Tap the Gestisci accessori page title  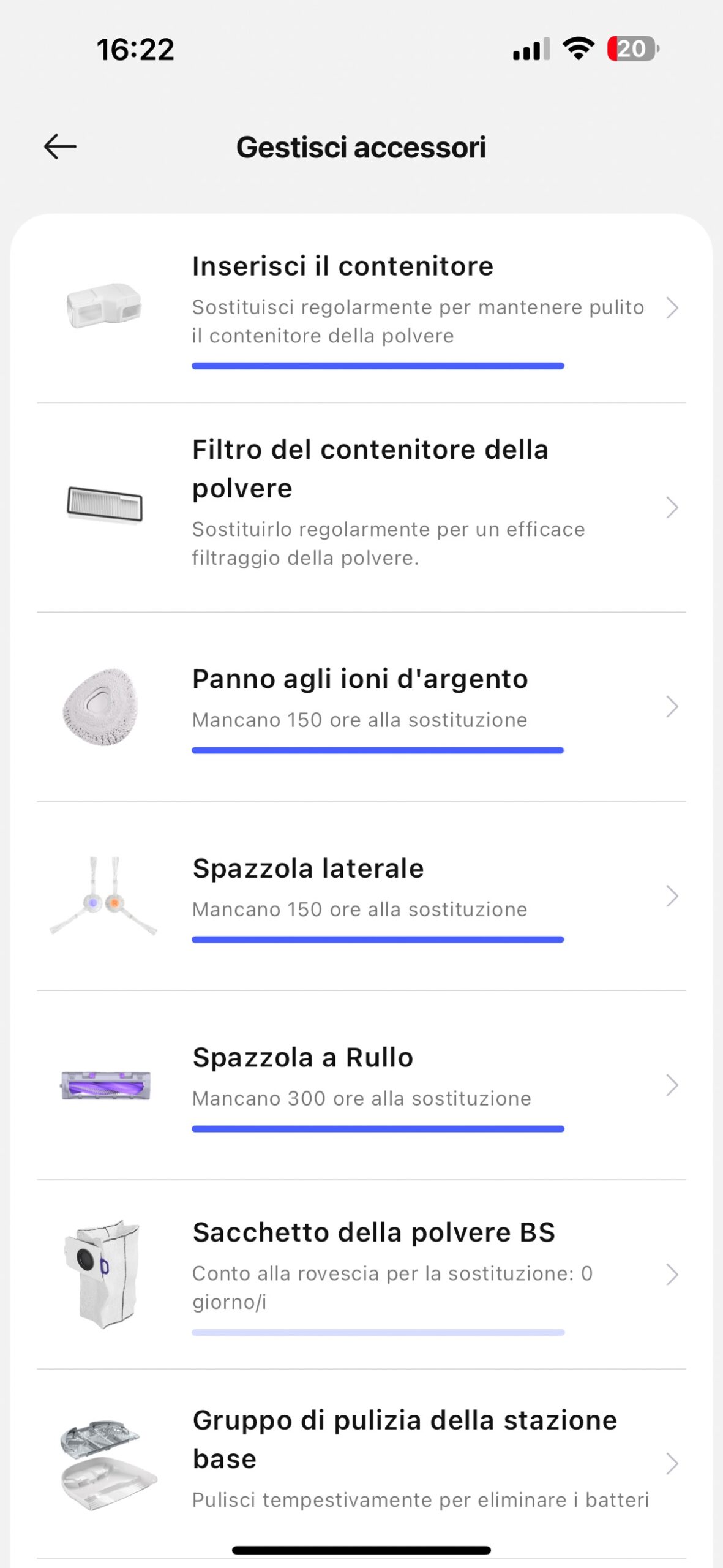361,147
